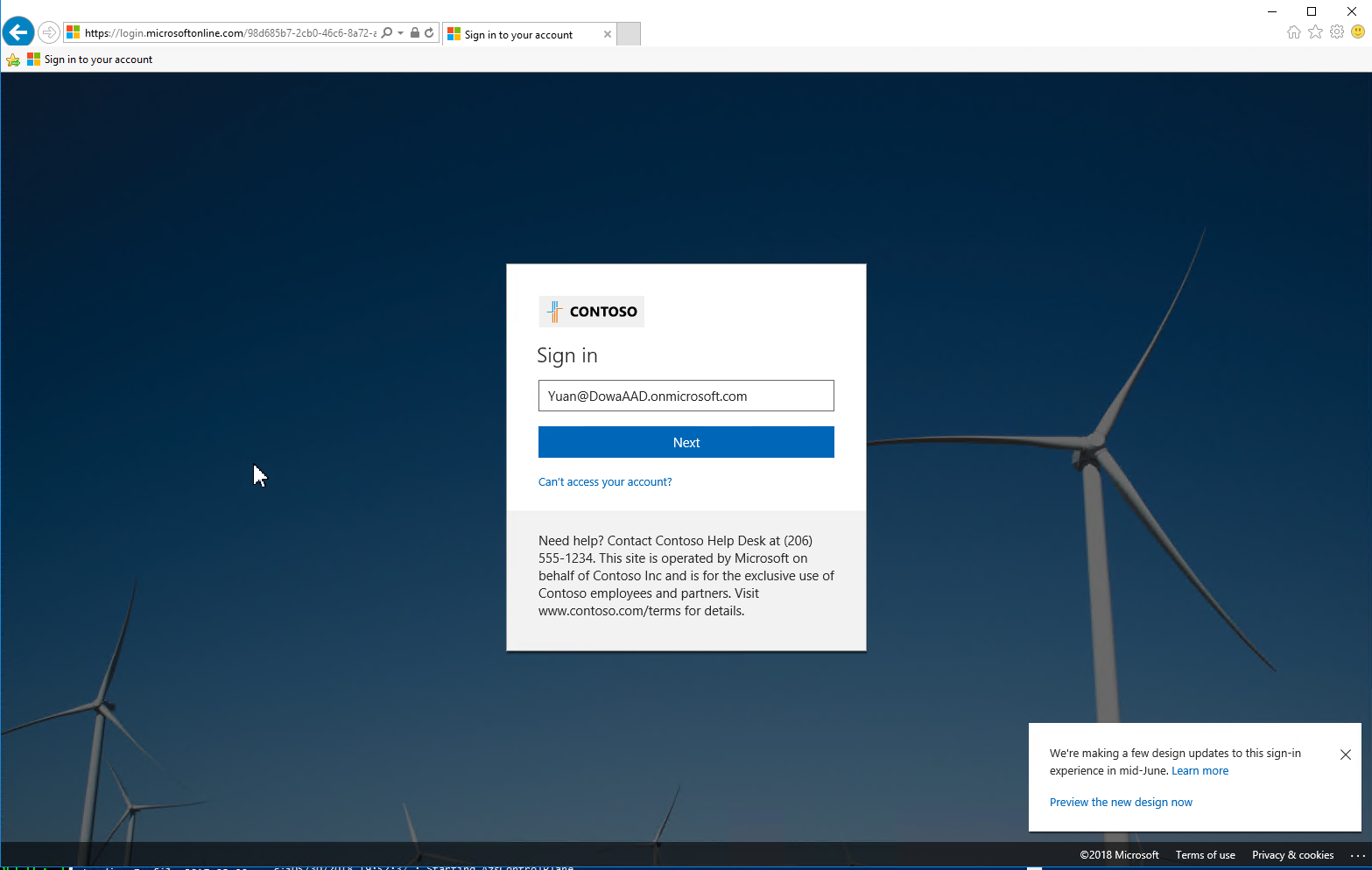Image resolution: width=1372 pixels, height=870 pixels.
Task: Minimize the browser window
Action: point(1272,11)
